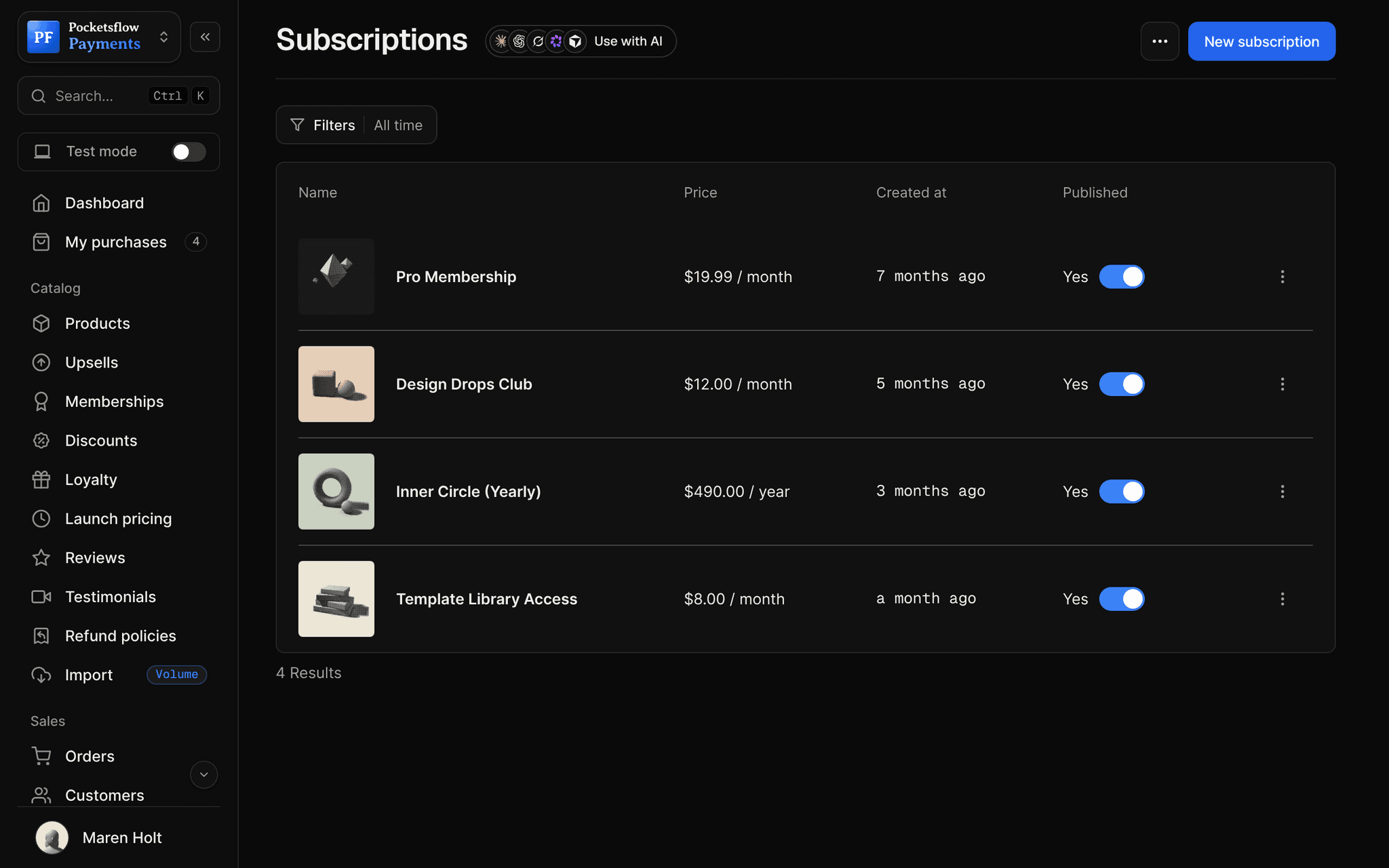Click Inner Circle (Yearly) thumbnail image
The width and height of the screenshot is (1389, 868).
[x=336, y=492]
